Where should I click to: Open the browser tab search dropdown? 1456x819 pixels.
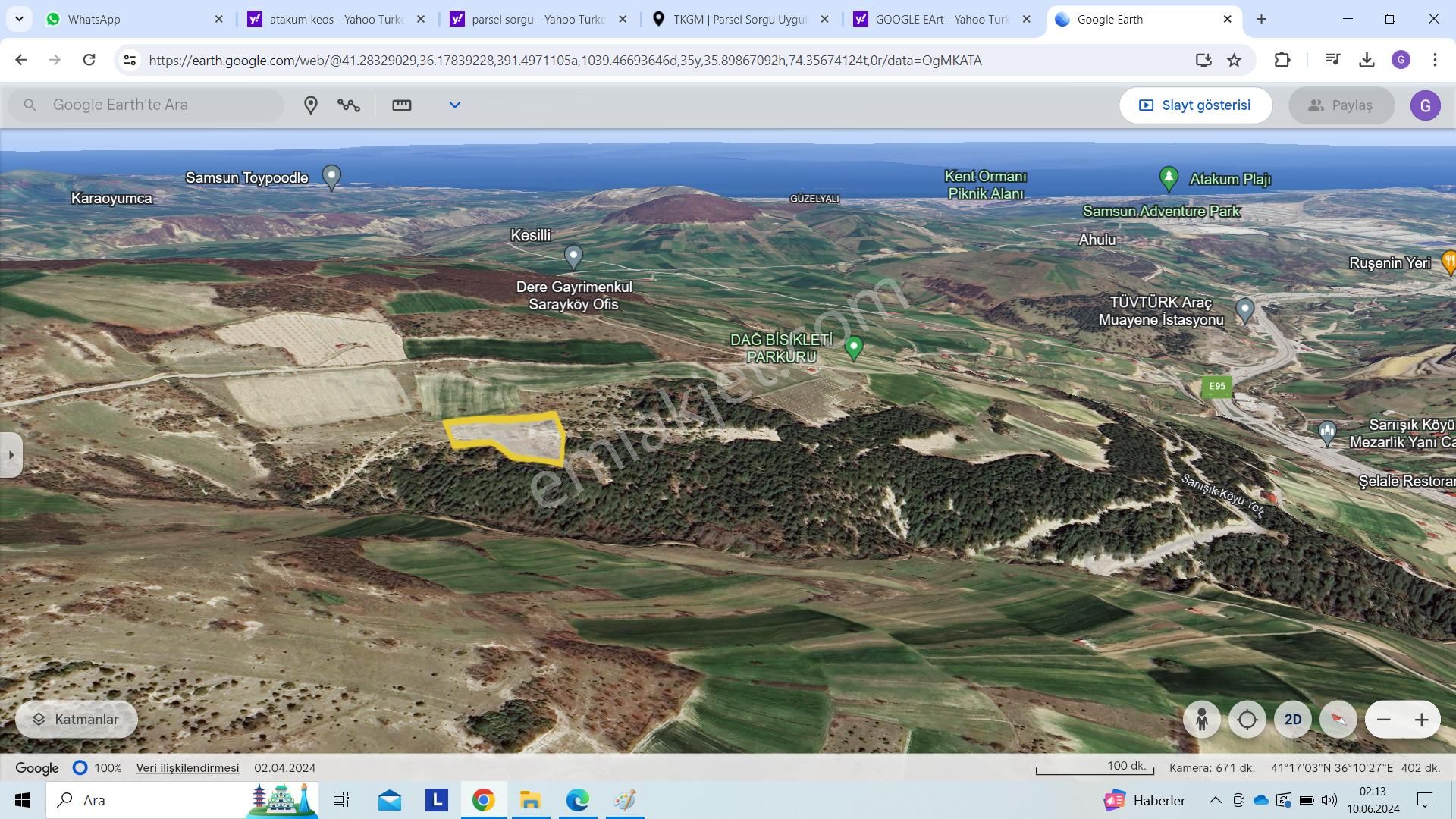[x=19, y=19]
